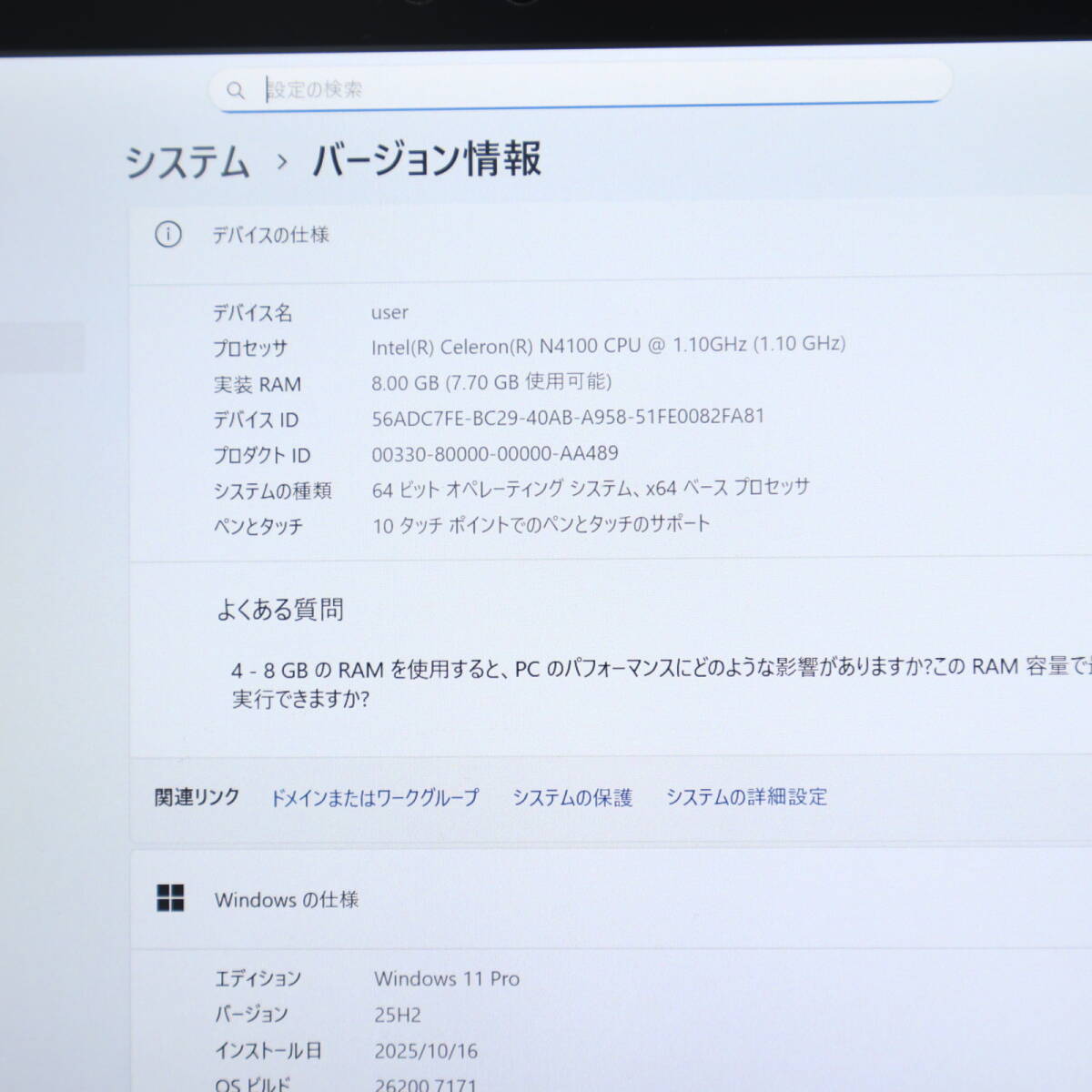
Task: Click the システムの種類 label
Action: pos(272,490)
